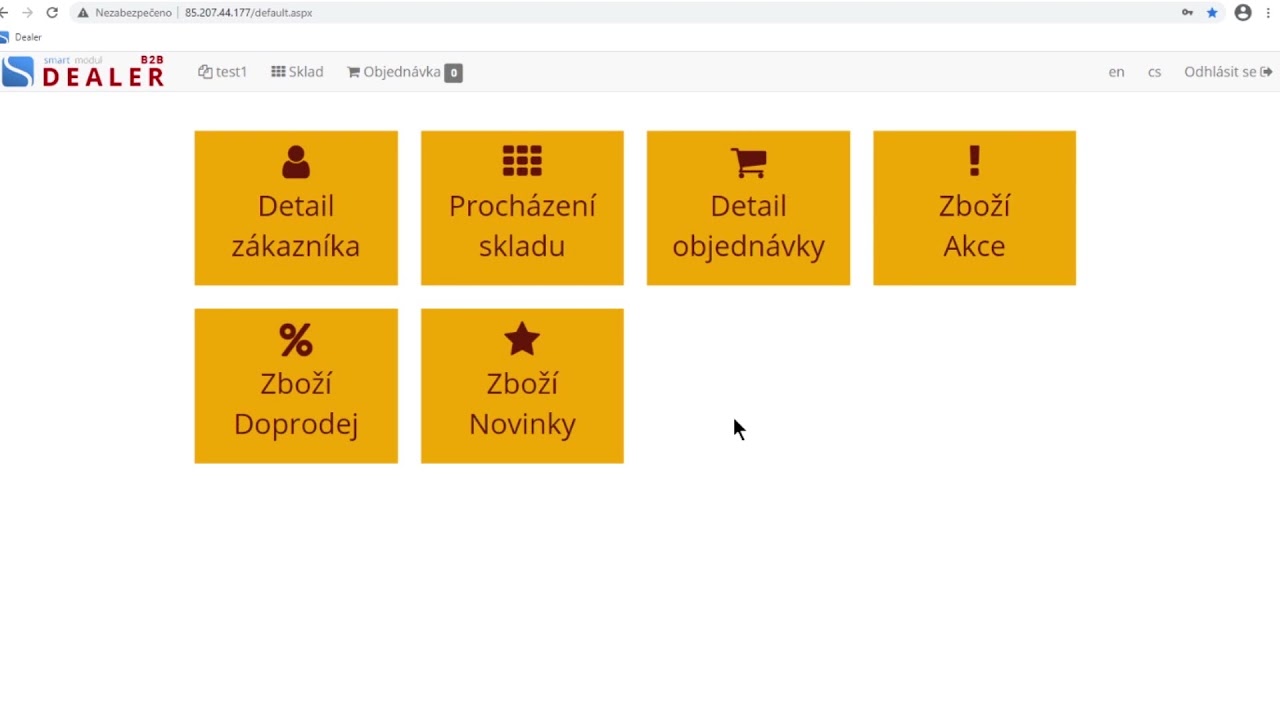Click the saved password key icon
Screen dimensions: 1280x720
(1187, 13)
